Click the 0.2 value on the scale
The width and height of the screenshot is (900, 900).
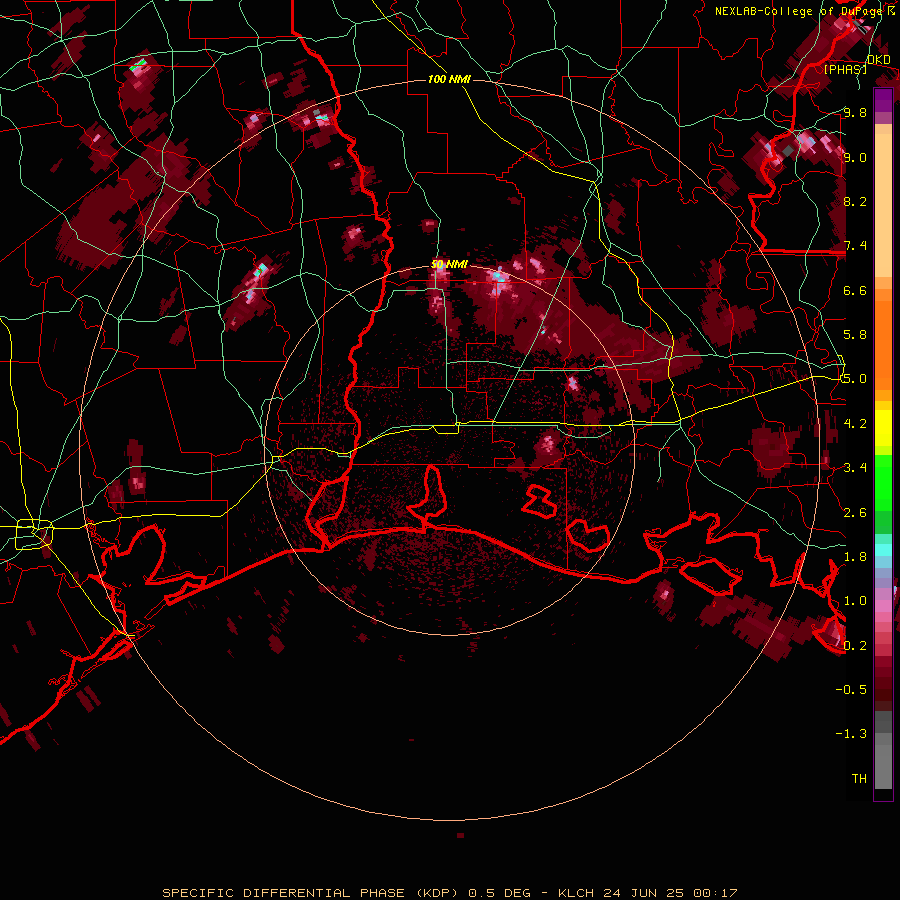[x=855, y=645]
